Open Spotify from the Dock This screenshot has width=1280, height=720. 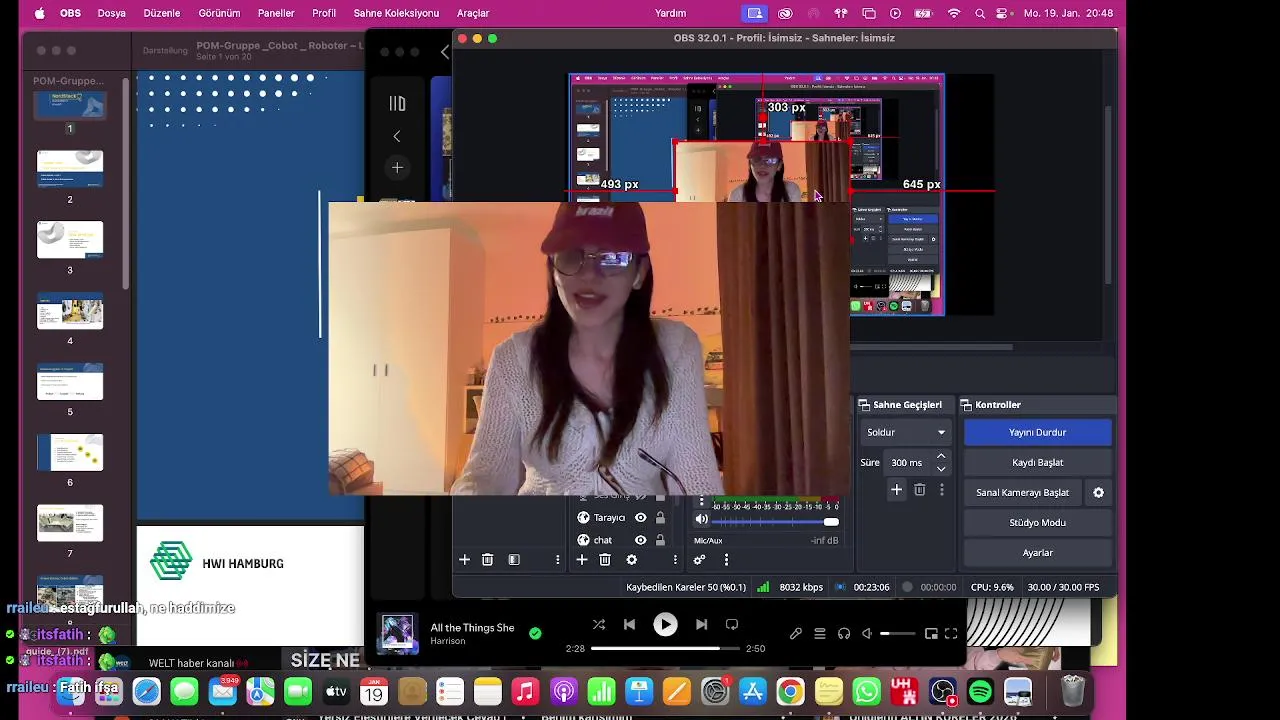click(980, 691)
